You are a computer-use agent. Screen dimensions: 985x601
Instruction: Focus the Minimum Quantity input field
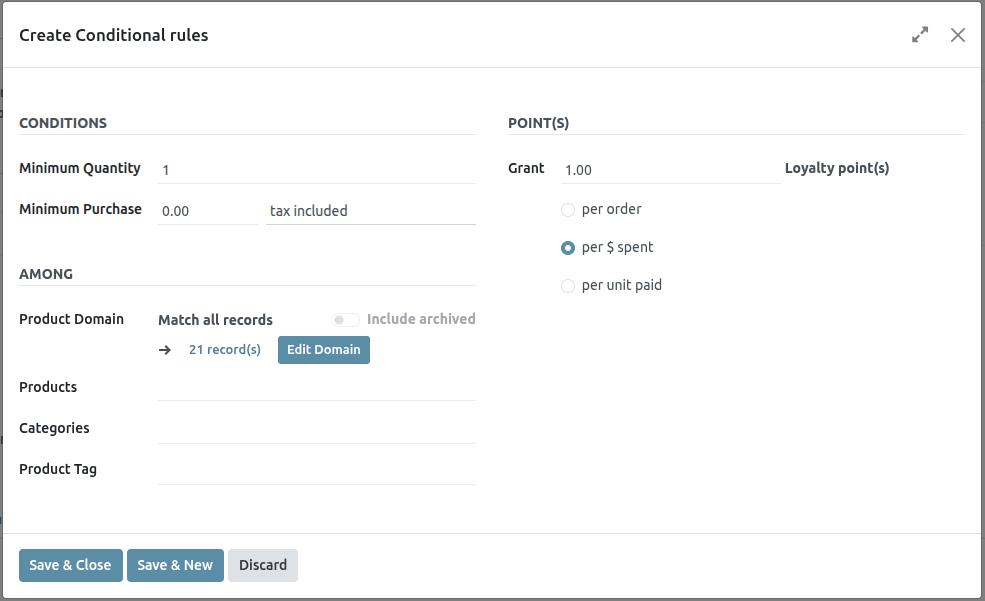(316, 170)
